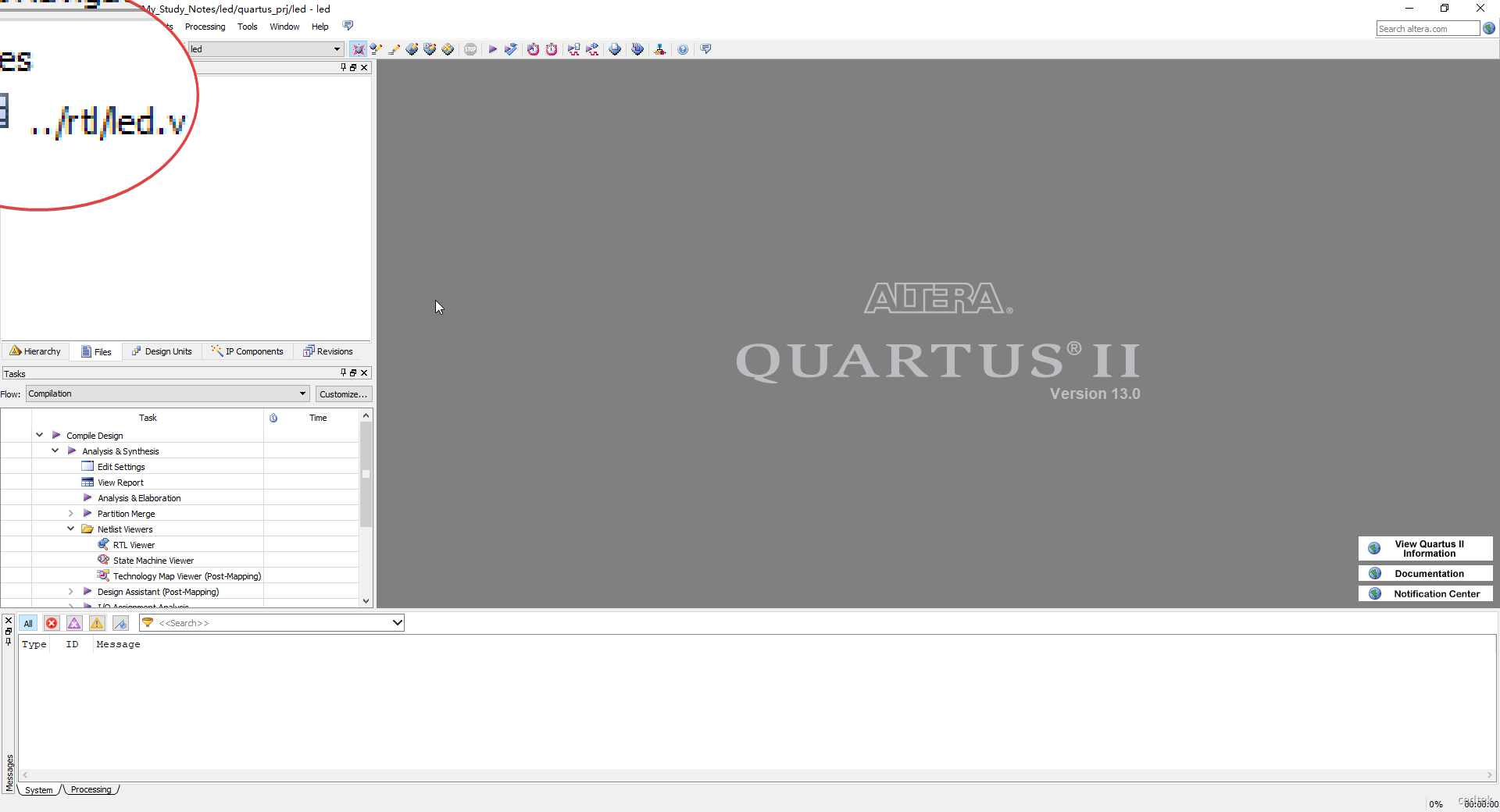Screen dimensions: 1500x812
Task: Click the second red clock timing icon
Action: click(x=552, y=49)
